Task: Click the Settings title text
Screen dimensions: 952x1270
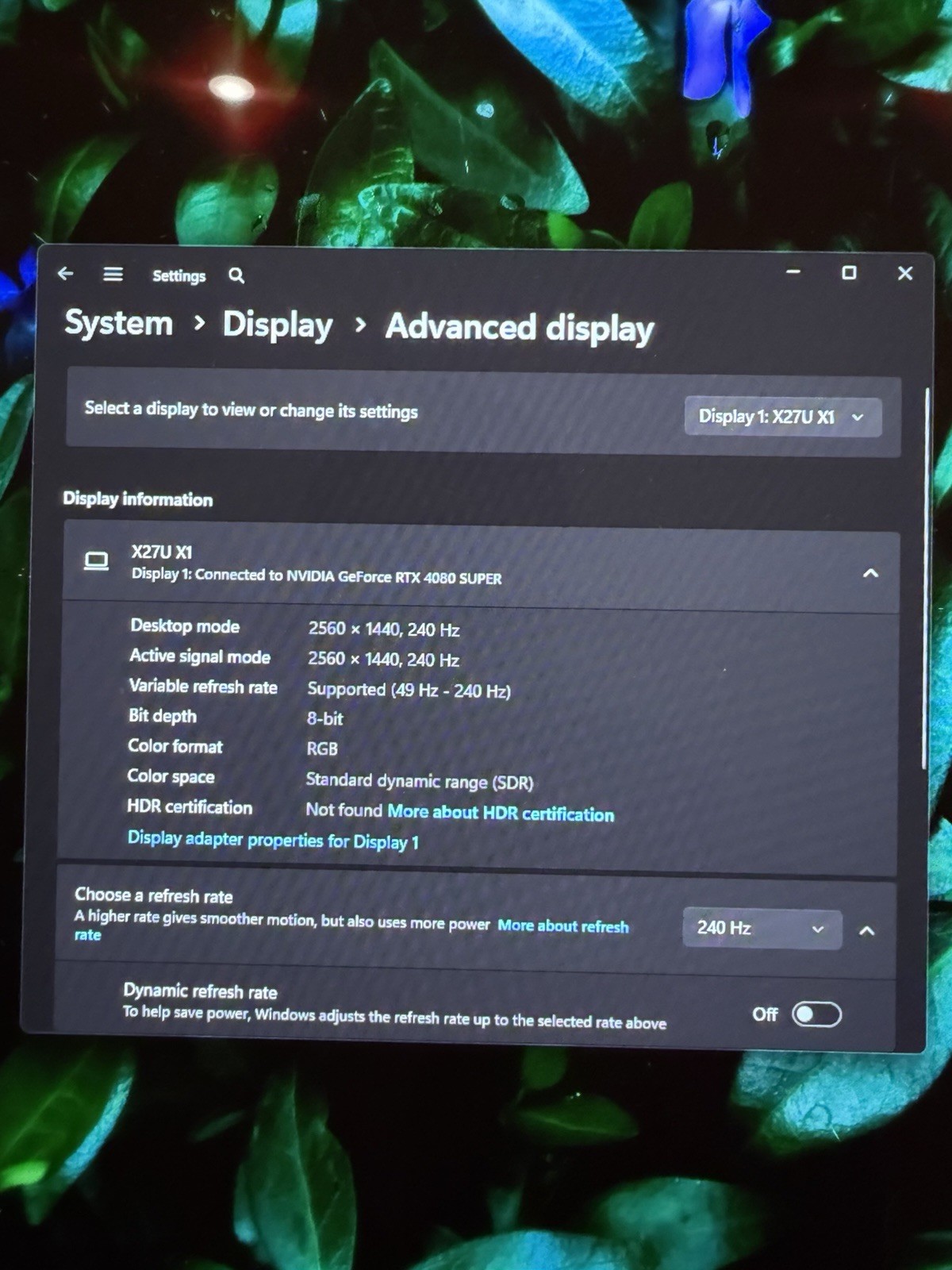Action: coord(179,275)
